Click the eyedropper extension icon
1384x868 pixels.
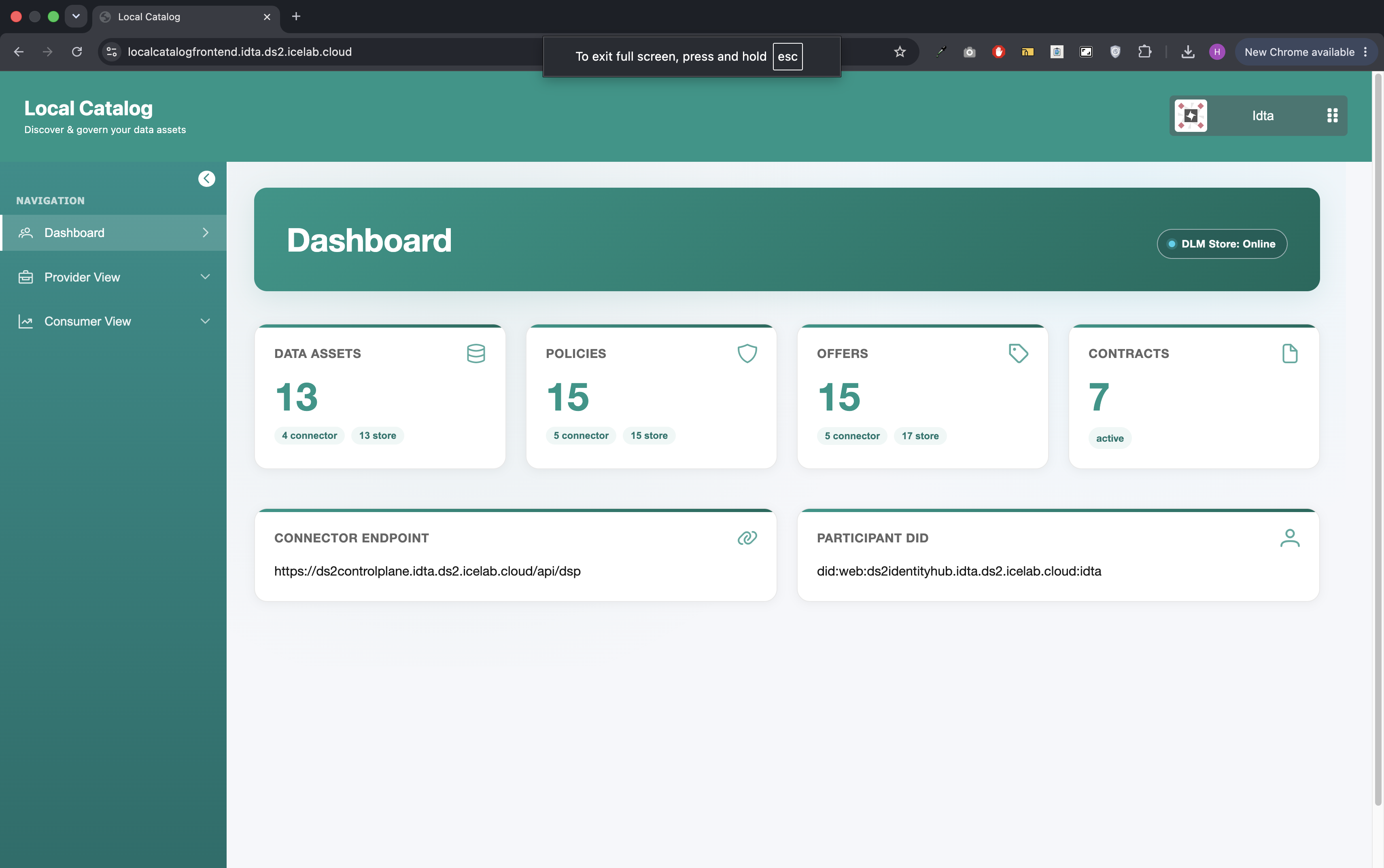point(940,52)
